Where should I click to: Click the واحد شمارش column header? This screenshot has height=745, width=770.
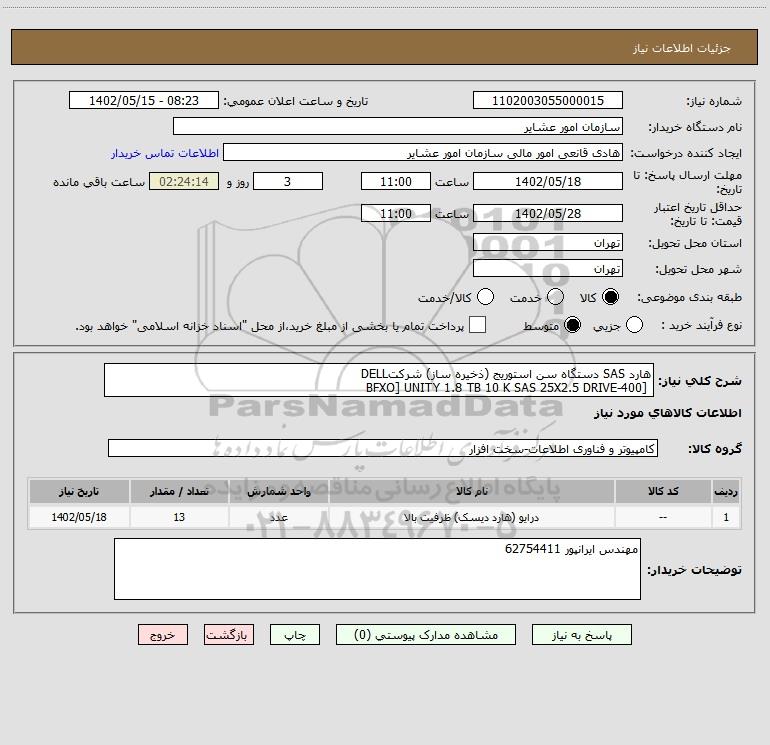278,491
